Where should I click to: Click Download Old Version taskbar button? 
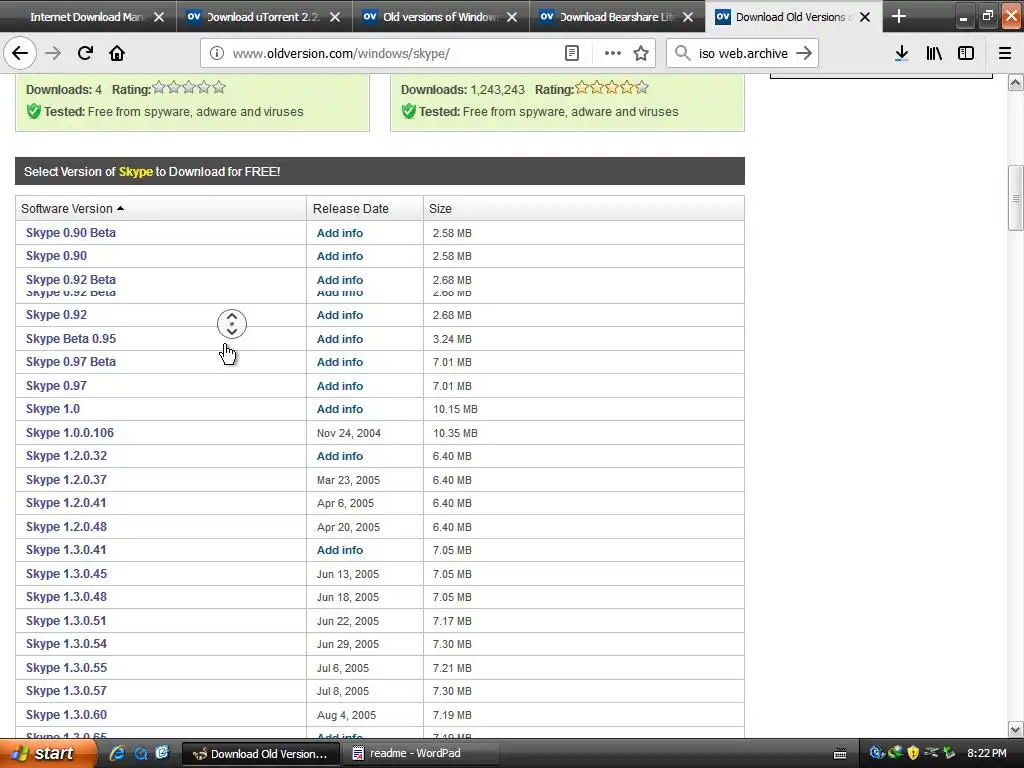pyautogui.click(x=260, y=754)
